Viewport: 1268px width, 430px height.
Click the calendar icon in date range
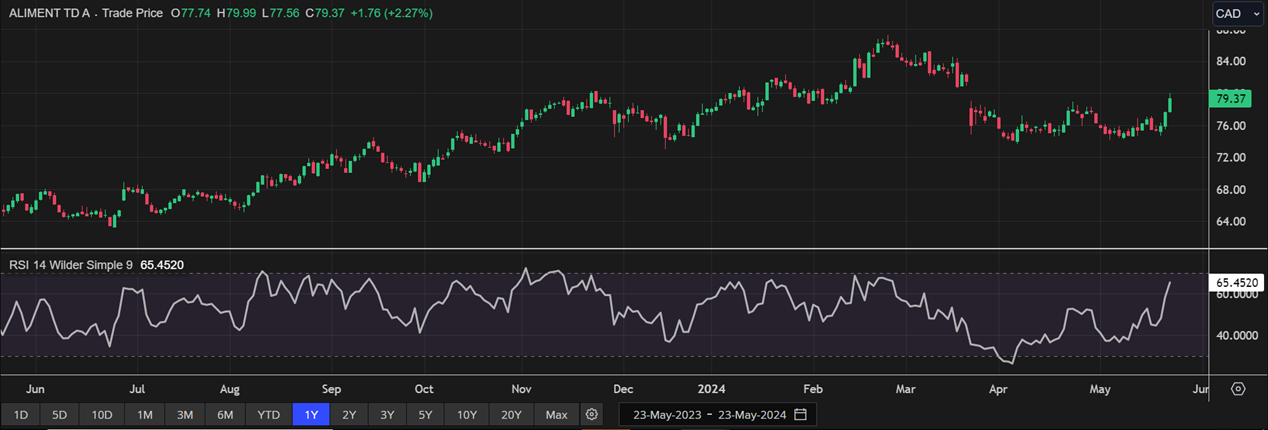point(800,414)
